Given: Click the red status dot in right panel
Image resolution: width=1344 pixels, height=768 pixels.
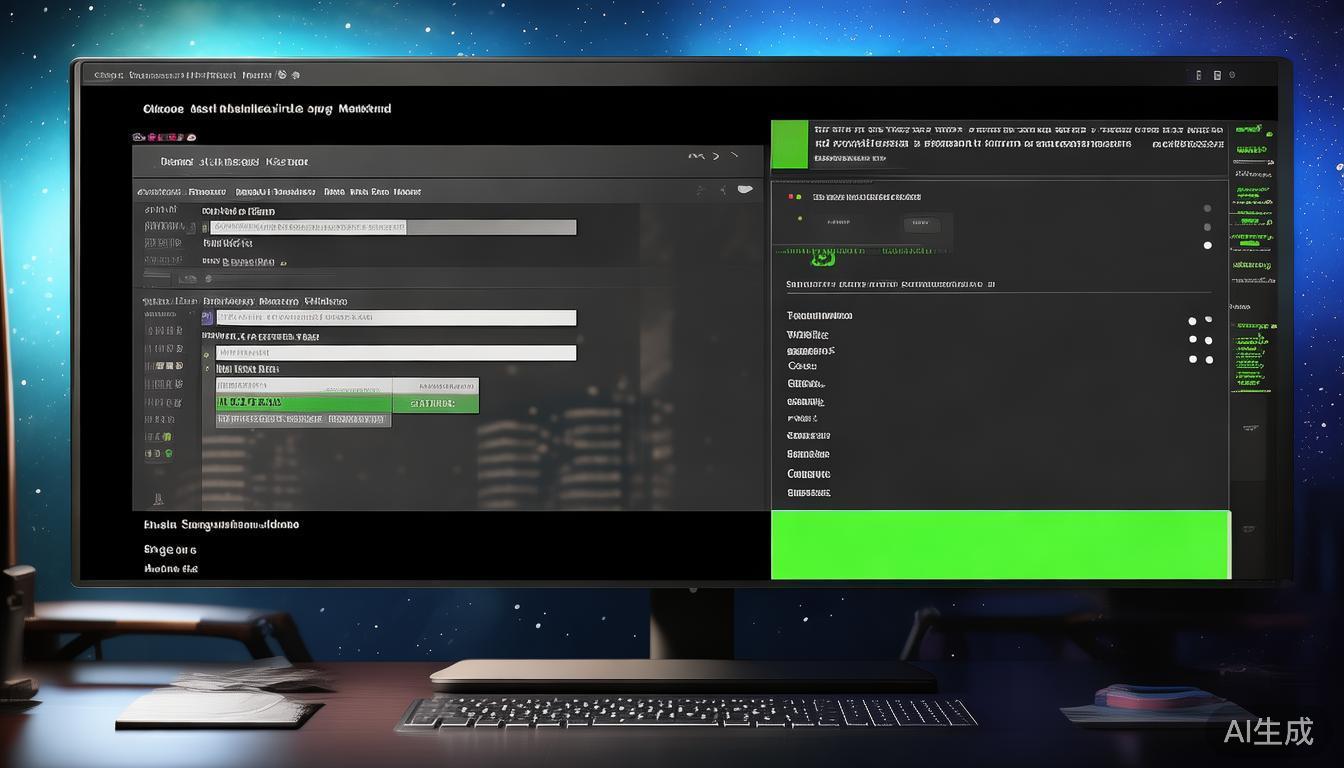Looking at the screenshot, I should point(789,197).
